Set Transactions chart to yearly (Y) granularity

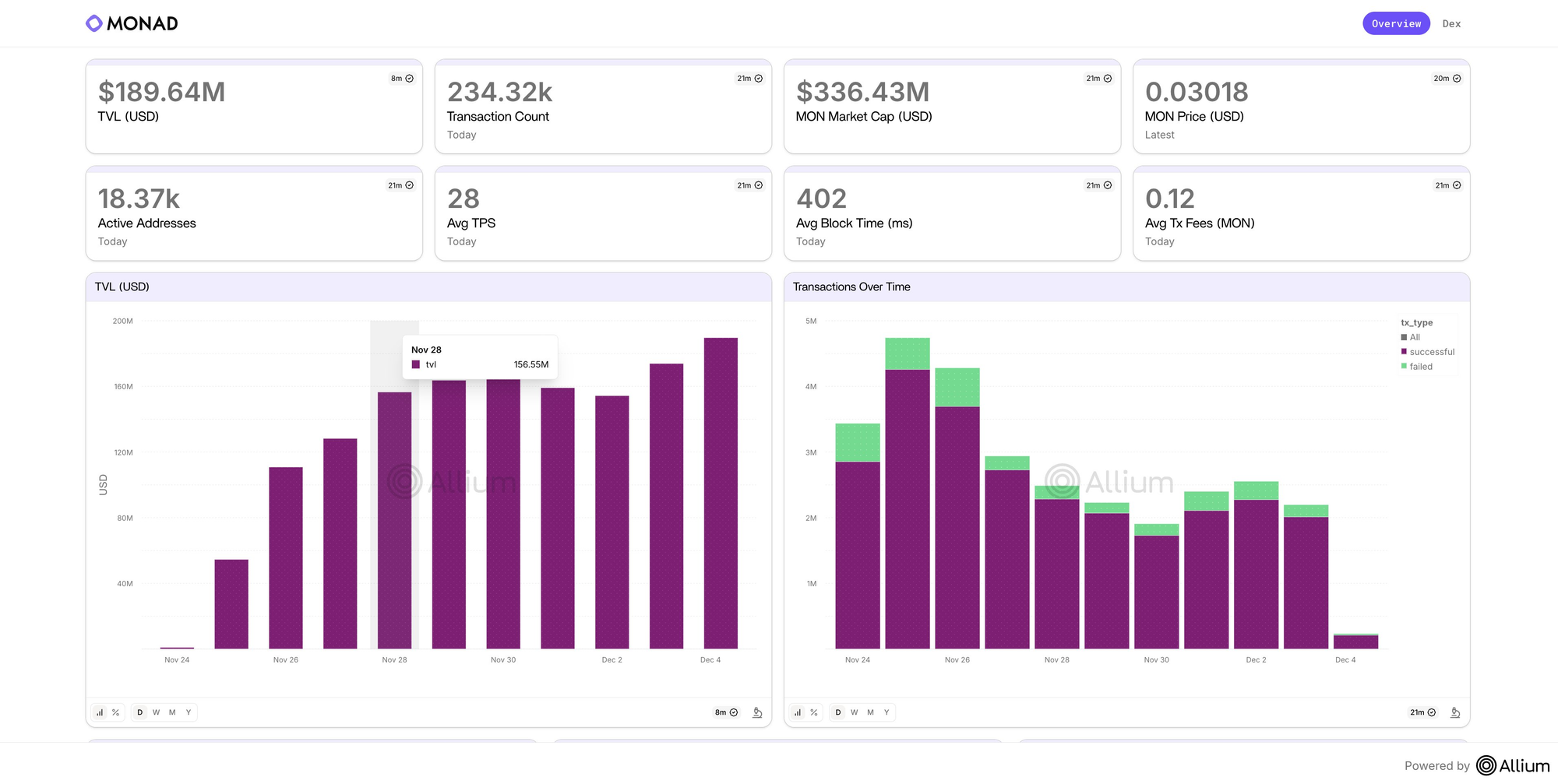[x=887, y=712]
